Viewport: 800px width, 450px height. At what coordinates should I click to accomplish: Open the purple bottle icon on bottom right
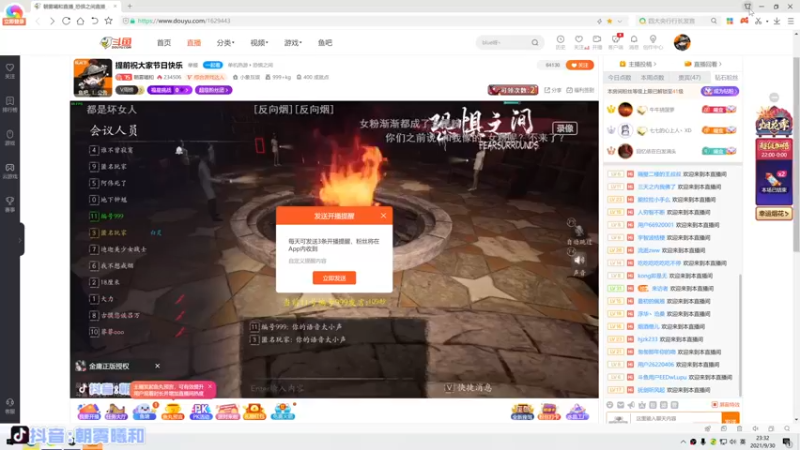click(x=577, y=411)
